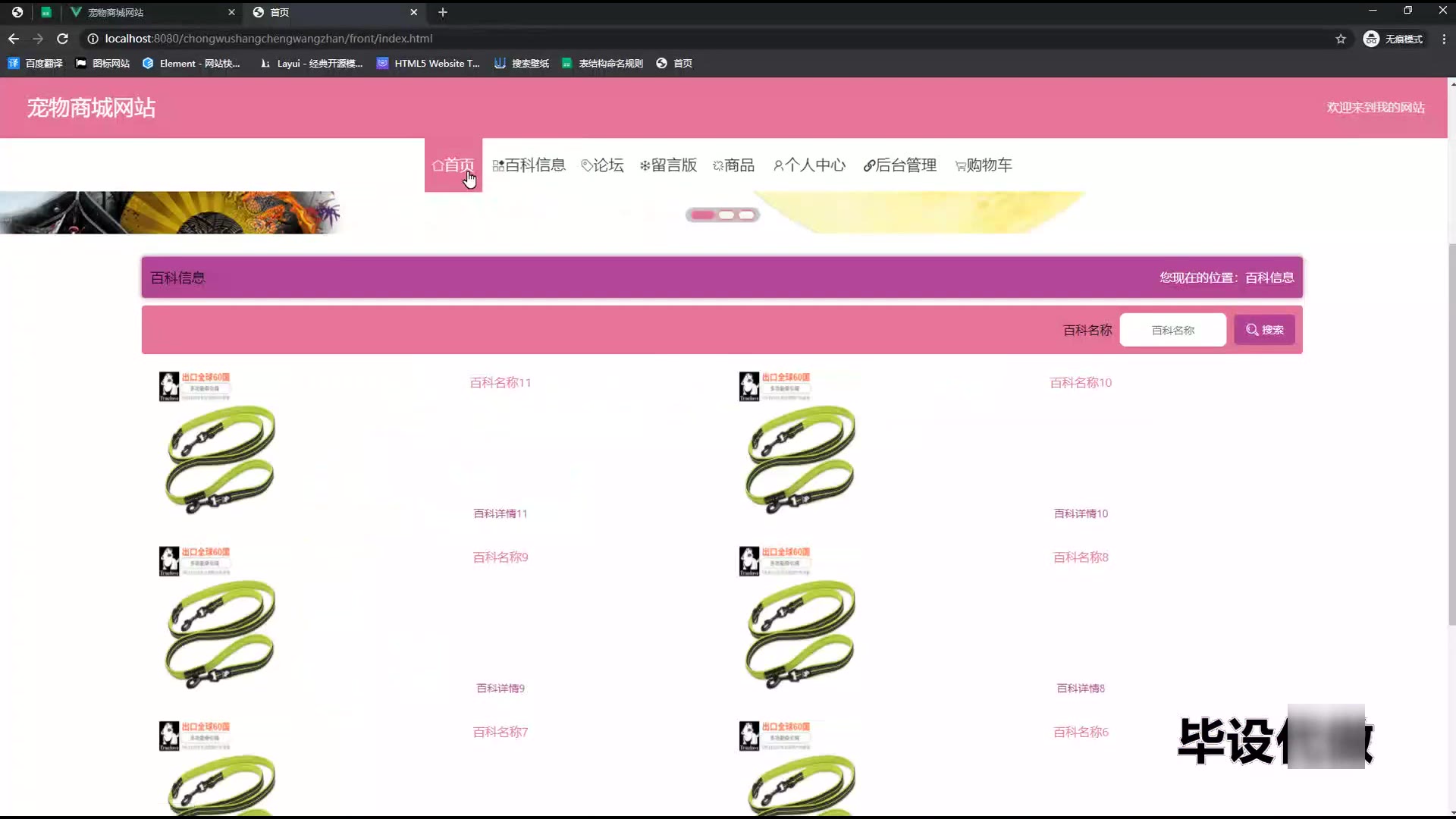1456x819 pixels.
Task: Open the 百科名称6 title
Action: coord(1081,732)
